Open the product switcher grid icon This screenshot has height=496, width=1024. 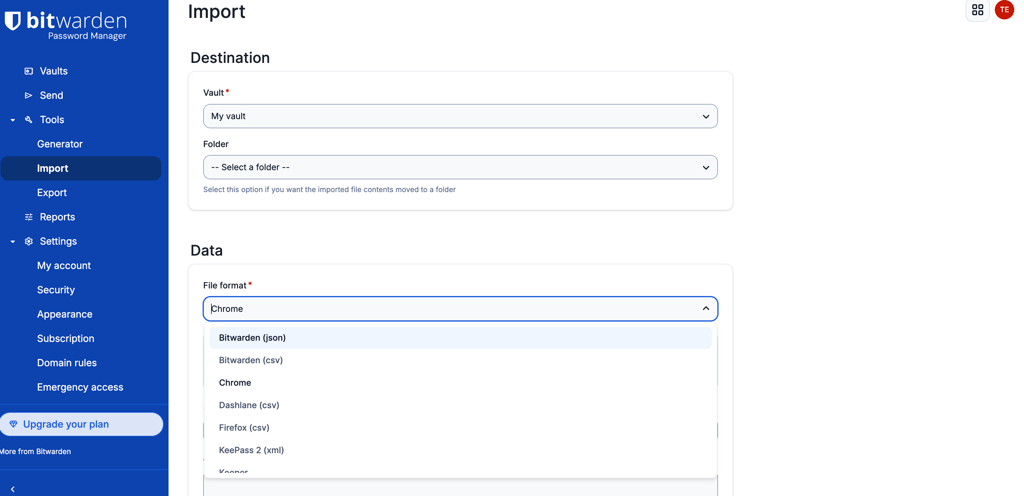pos(978,10)
